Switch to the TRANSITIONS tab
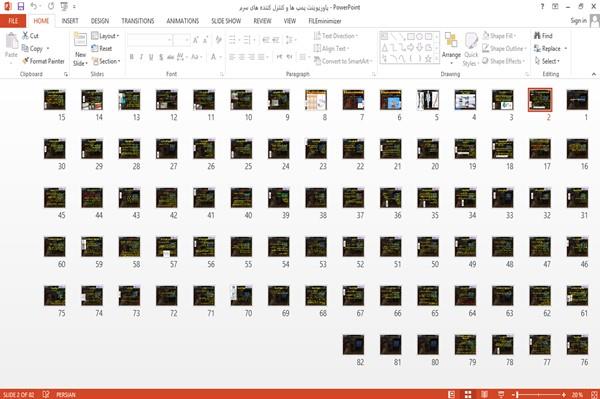 tap(138, 21)
